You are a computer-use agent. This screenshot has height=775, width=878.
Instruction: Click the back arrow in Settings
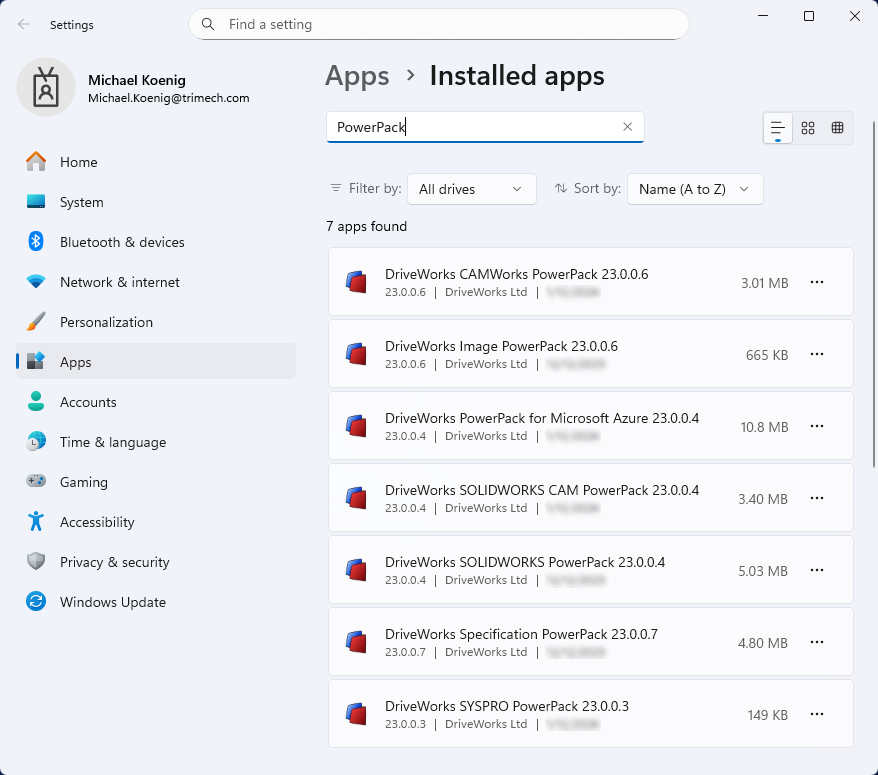[24, 24]
